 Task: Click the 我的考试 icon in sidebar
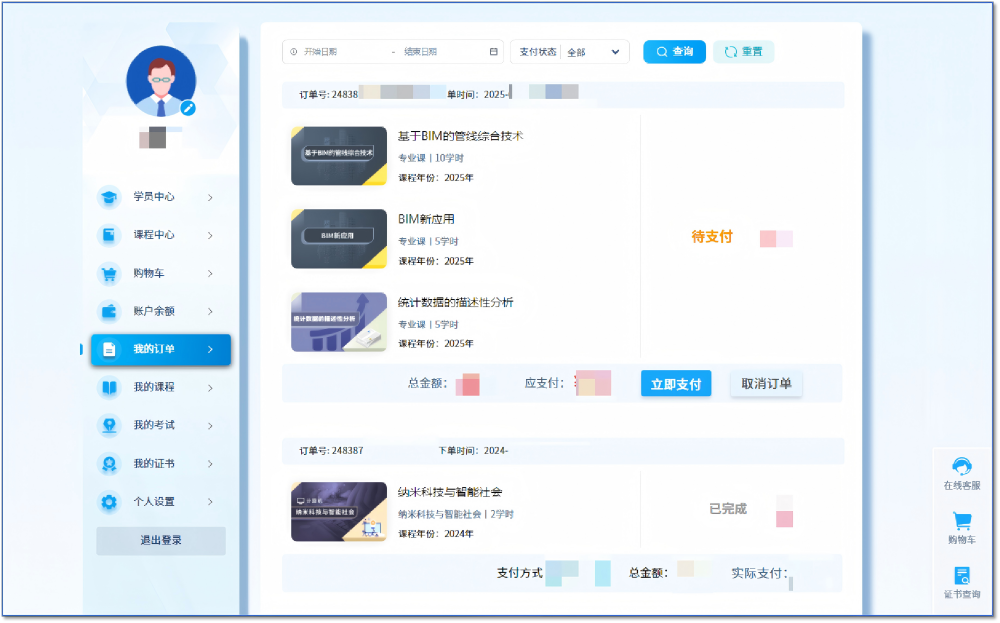click(108, 425)
